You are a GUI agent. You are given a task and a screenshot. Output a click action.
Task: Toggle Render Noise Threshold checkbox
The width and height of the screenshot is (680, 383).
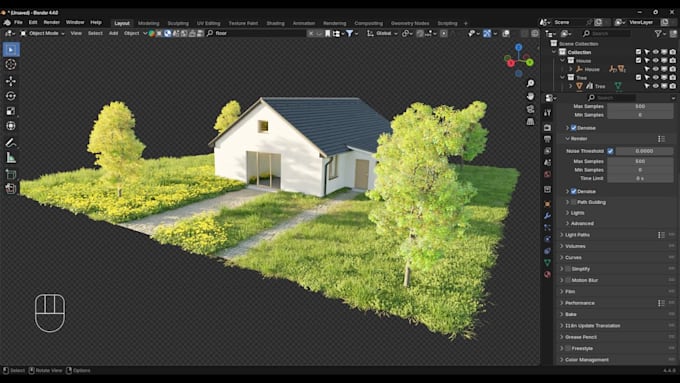click(x=610, y=151)
